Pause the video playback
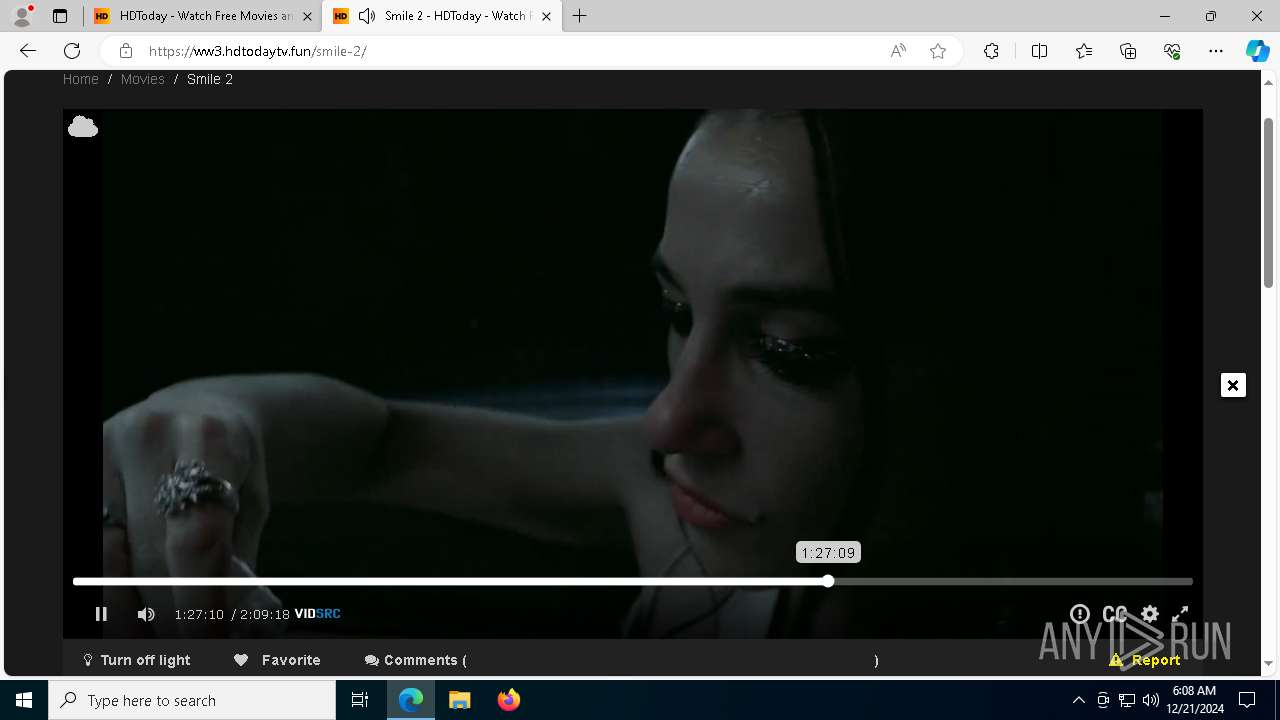Screen dimensions: 1280x720 (x=101, y=614)
